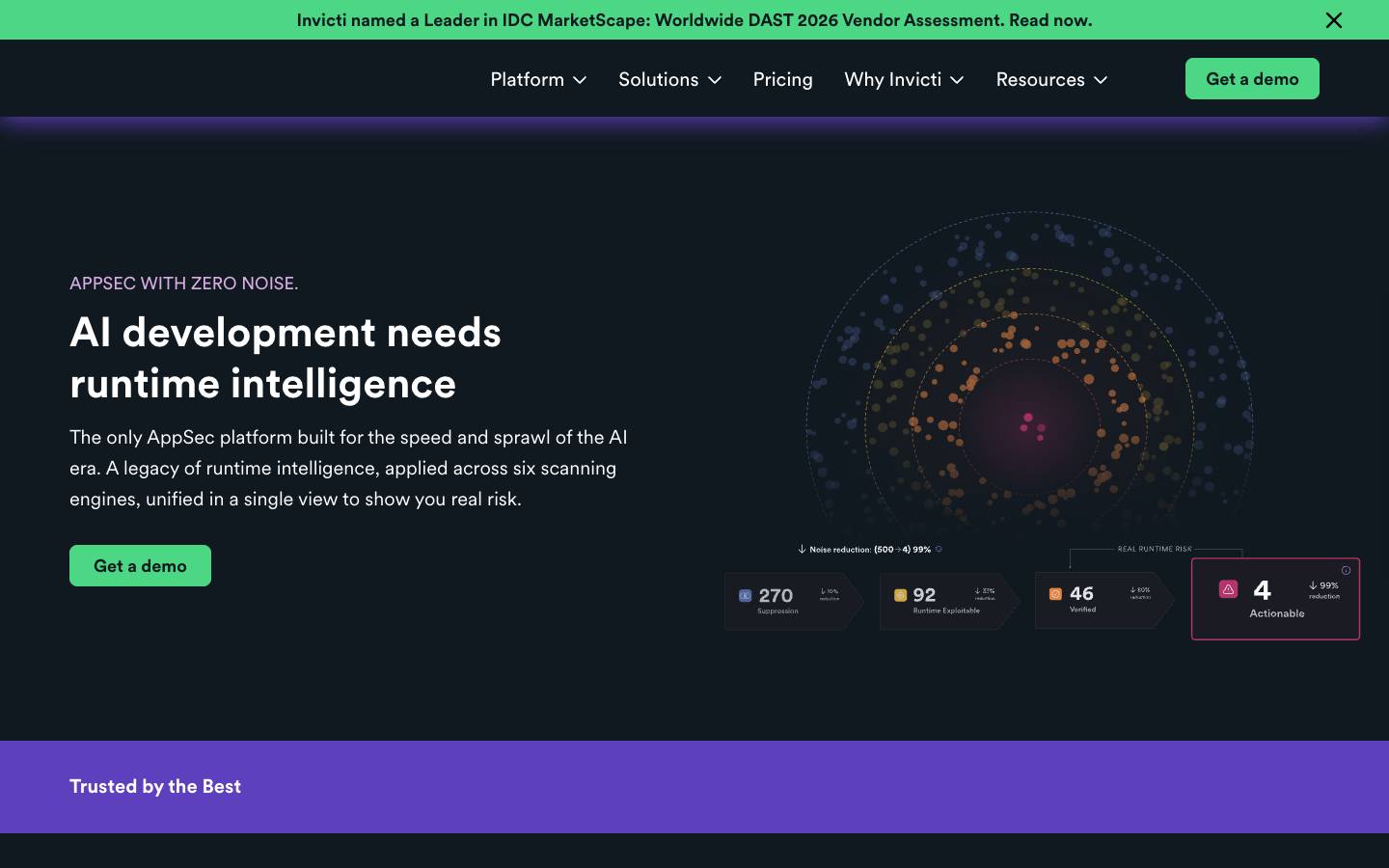The image size is (1389, 868).
Task: Expand the Solutions navigation menu
Action: [669, 79]
